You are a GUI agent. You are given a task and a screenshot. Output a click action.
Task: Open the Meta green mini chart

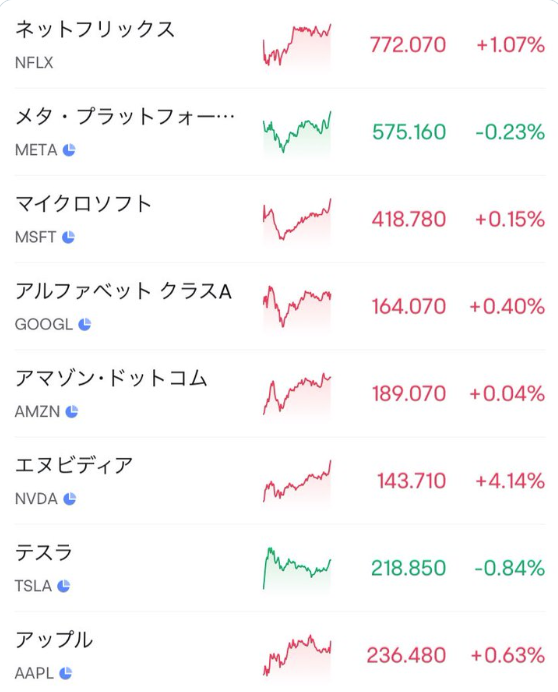tap(297, 132)
